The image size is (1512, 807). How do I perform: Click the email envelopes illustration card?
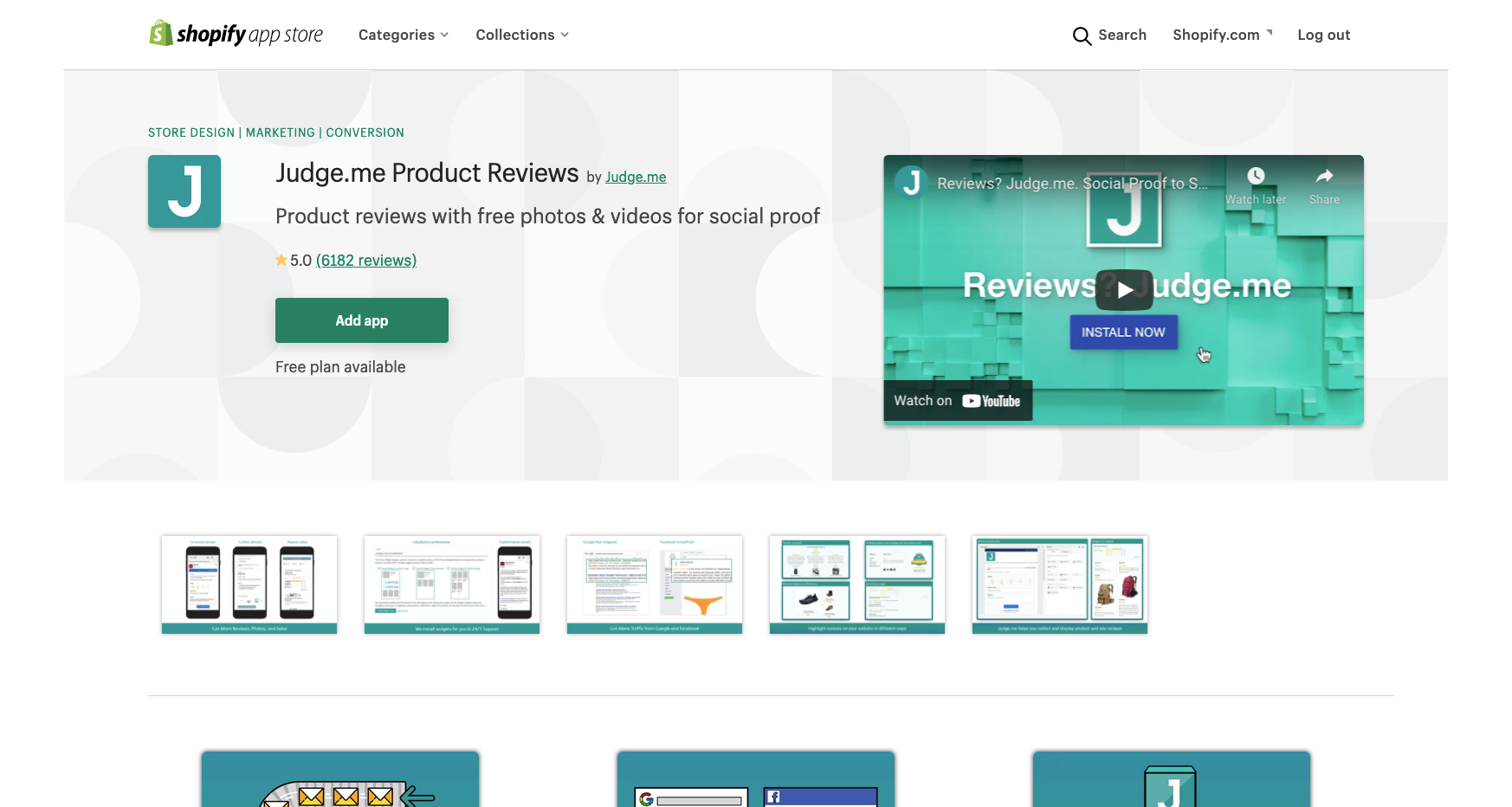[340, 779]
